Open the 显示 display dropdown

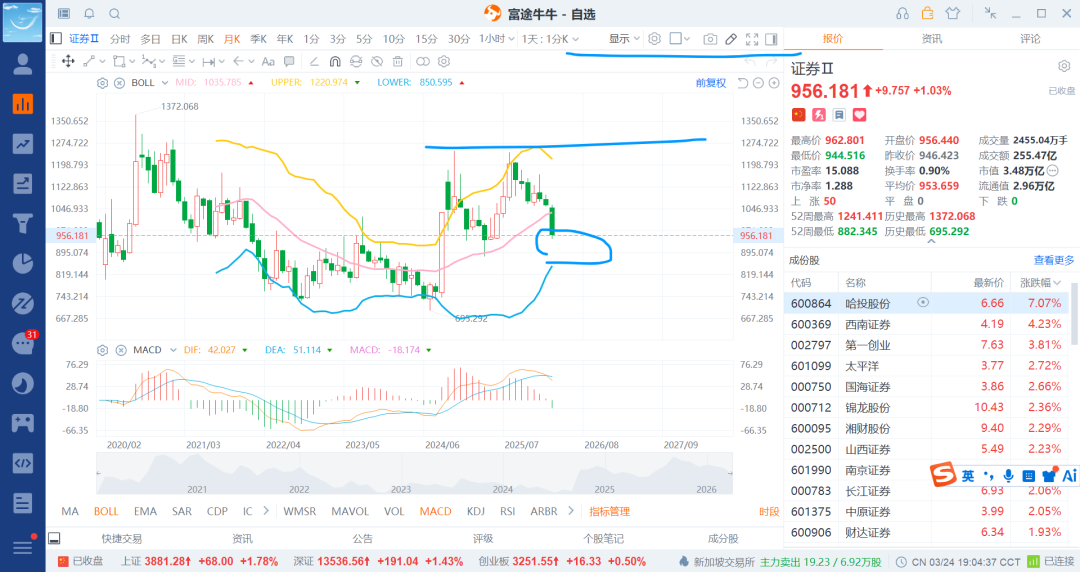(x=624, y=39)
